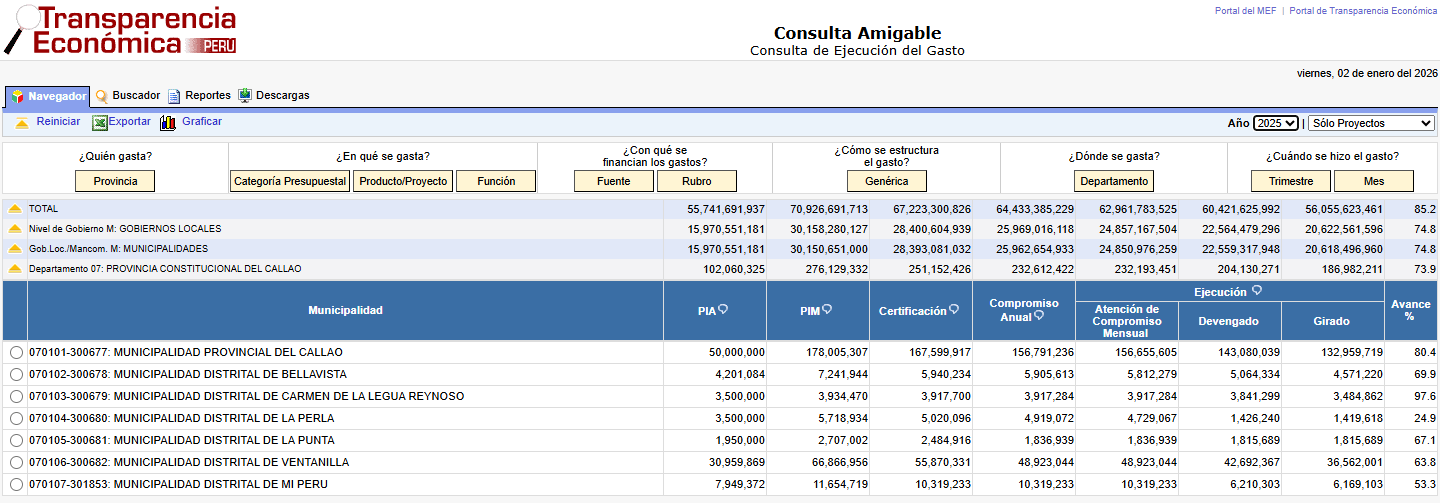Click the help icon beside PIM header

tap(827, 310)
